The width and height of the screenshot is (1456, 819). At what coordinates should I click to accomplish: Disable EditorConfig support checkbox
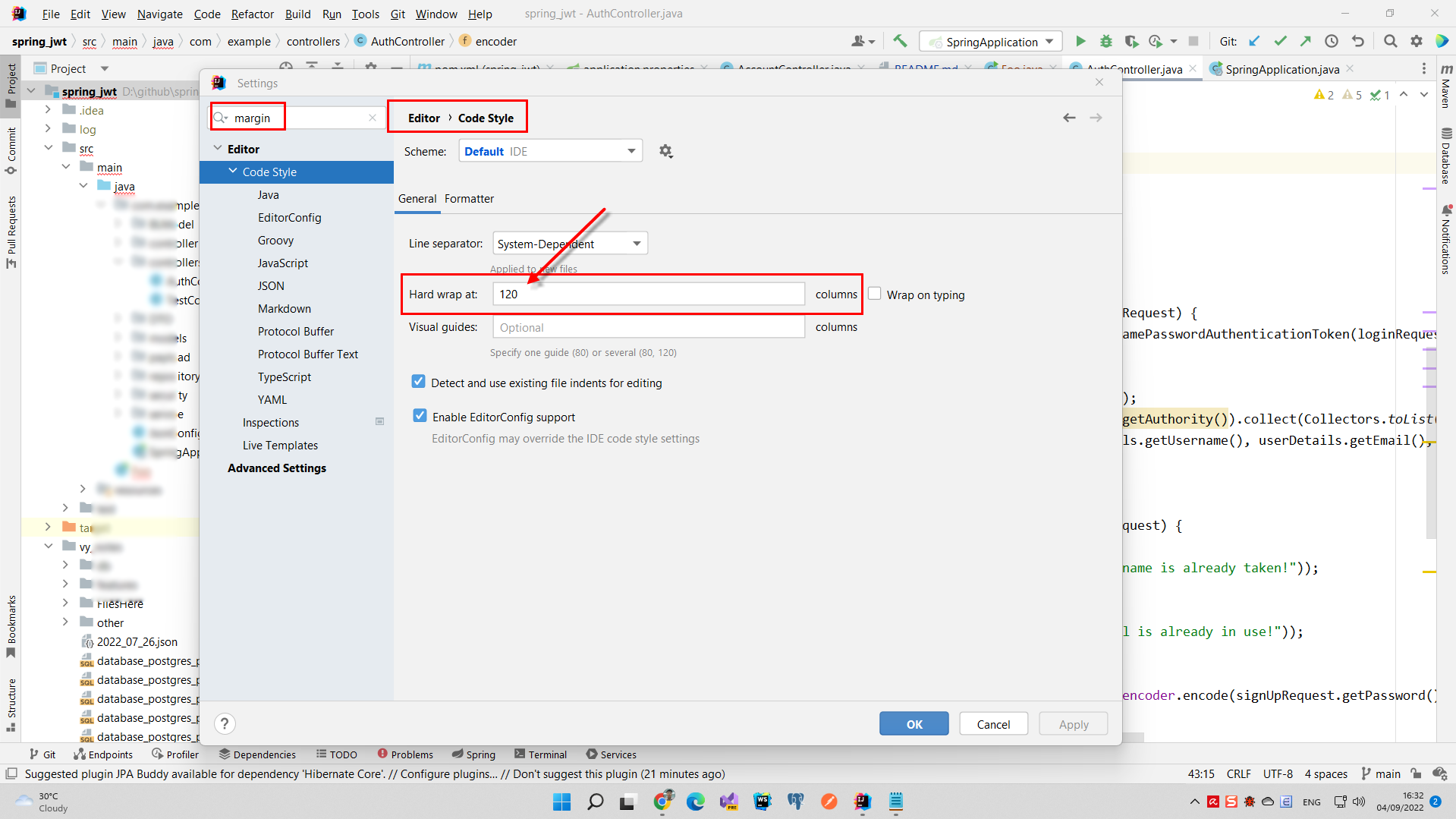pyautogui.click(x=420, y=416)
